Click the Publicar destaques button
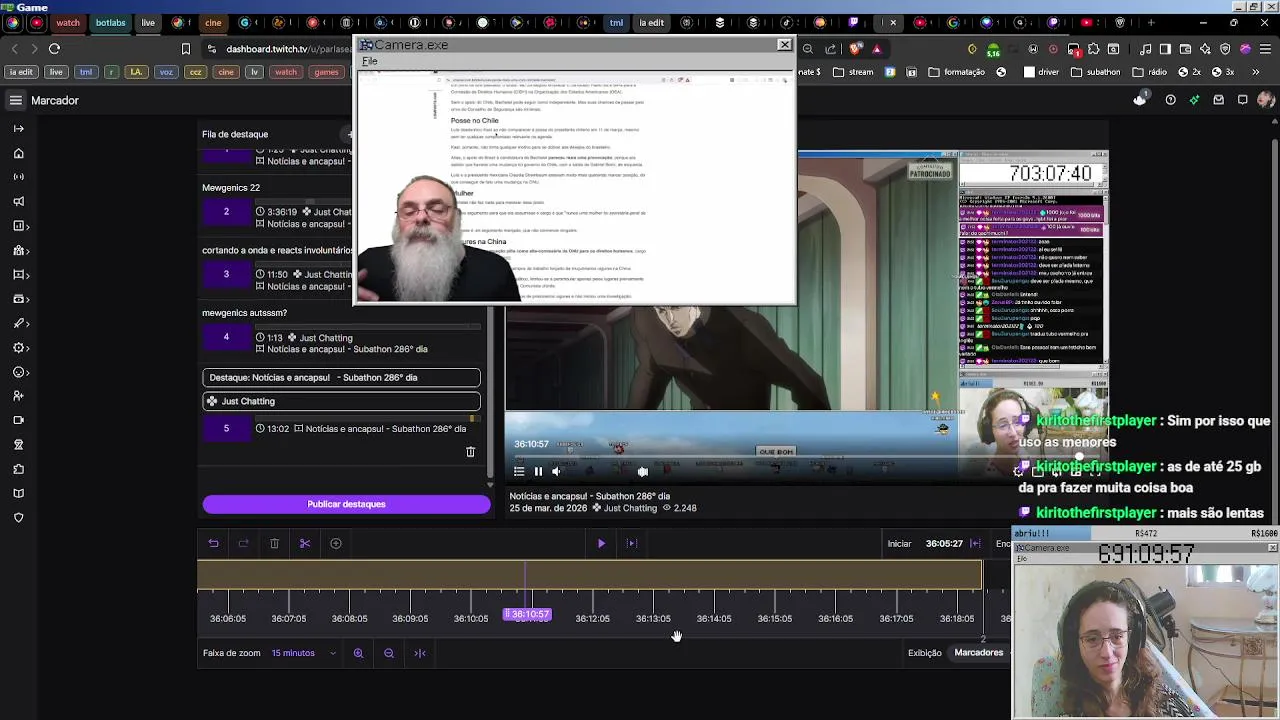Viewport: 1280px width, 720px height. (346, 504)
